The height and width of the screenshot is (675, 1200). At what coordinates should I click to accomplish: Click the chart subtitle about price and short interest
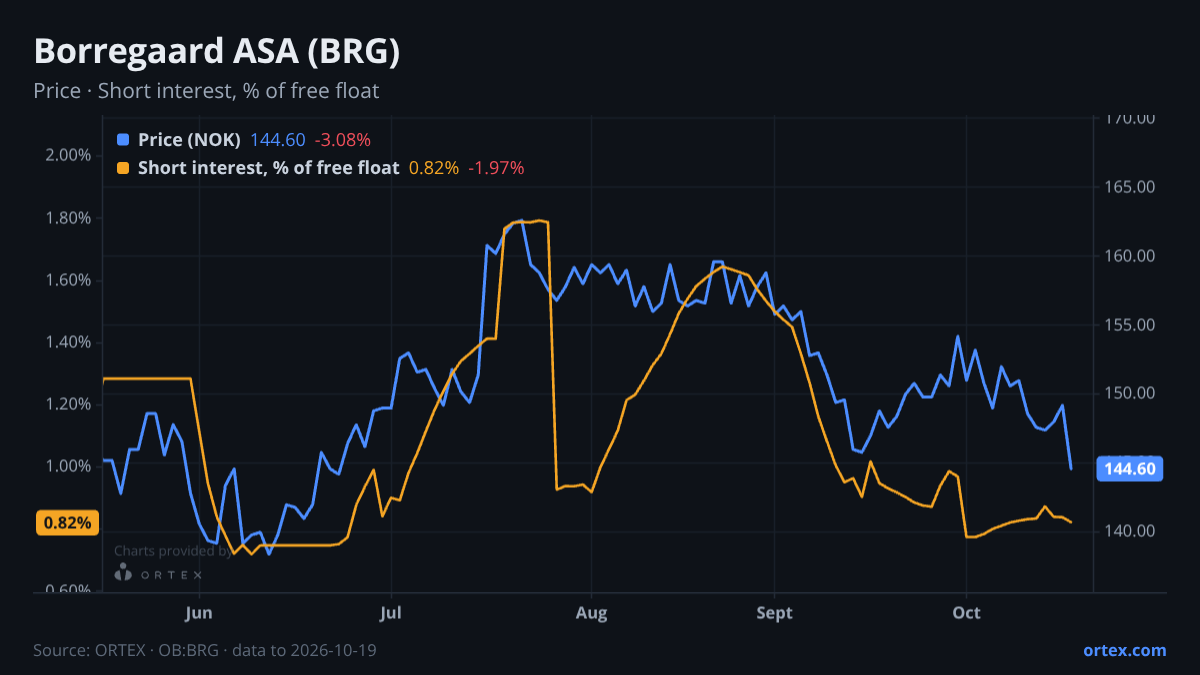[206, 91]
